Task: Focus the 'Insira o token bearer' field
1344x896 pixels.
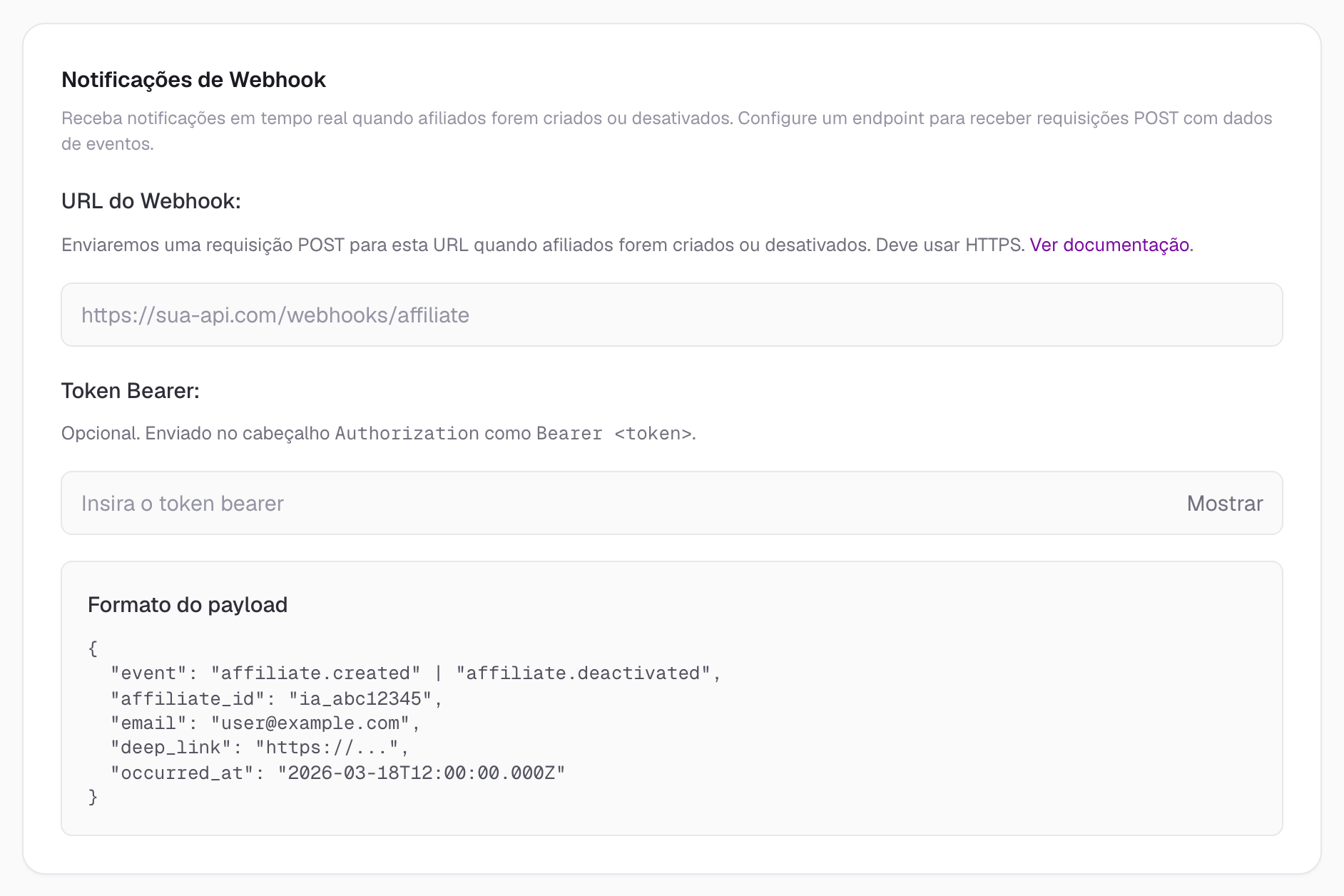Action: pos(621,503)
